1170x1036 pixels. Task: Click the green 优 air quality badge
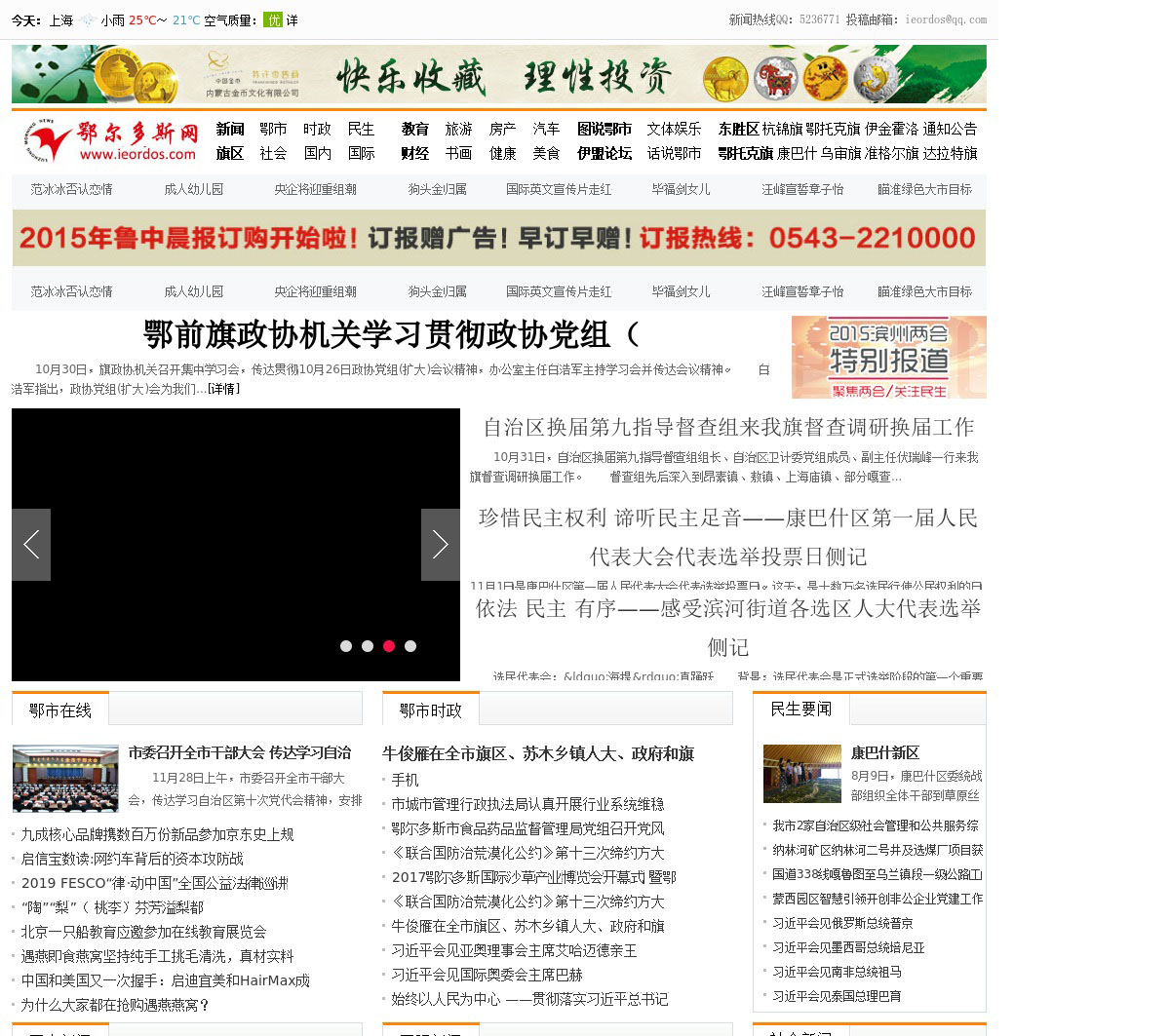(273, 19)
